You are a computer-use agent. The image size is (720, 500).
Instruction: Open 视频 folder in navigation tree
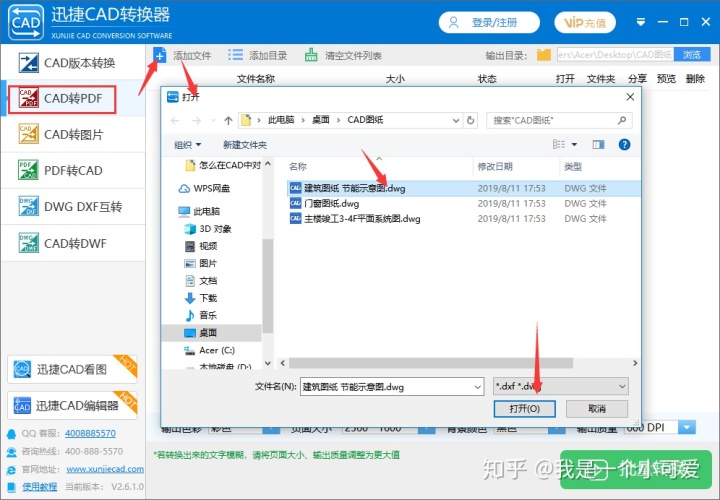tap(201, 246)
